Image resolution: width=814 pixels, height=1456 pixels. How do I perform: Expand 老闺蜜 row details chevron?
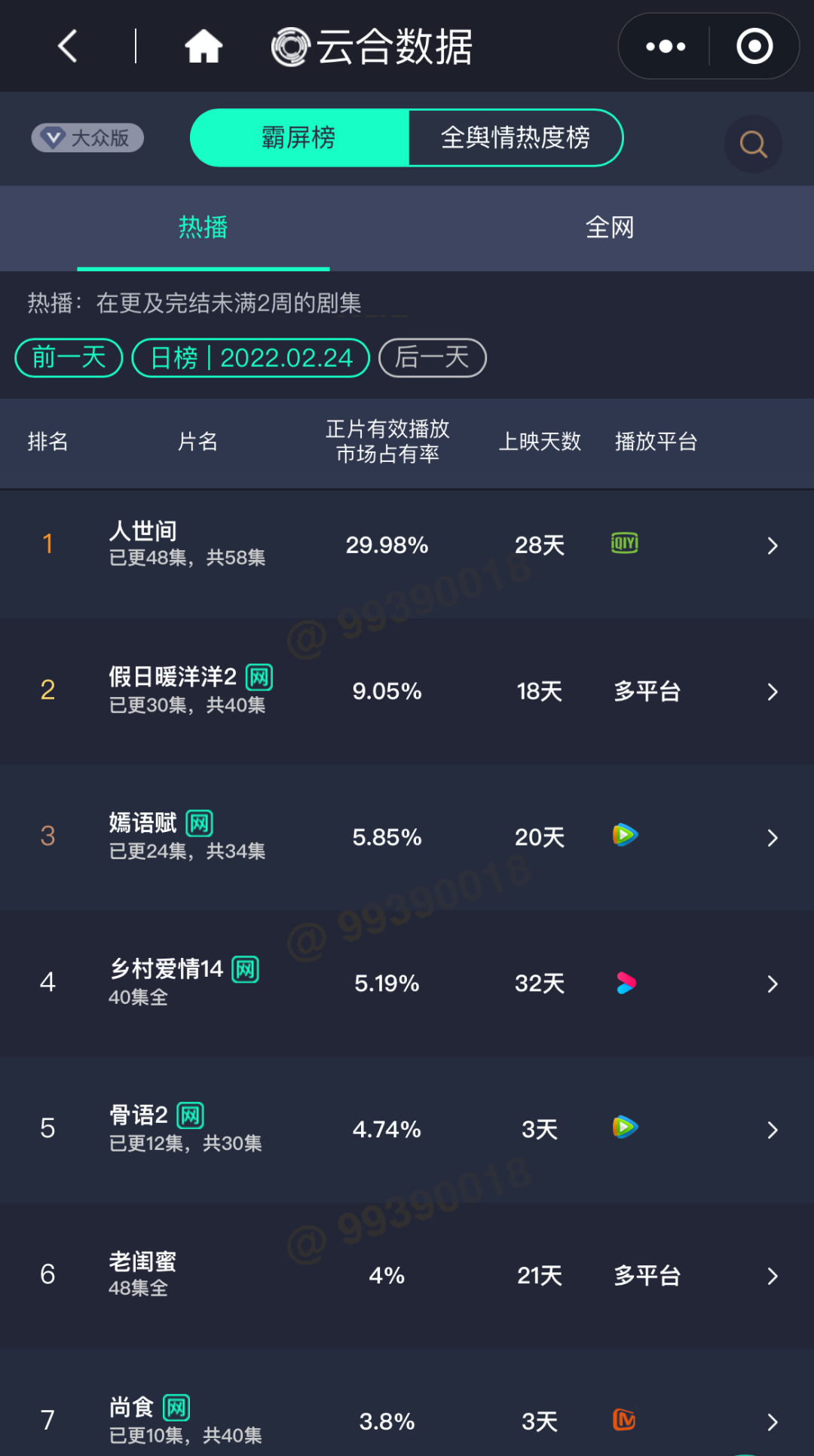(772, 1276)
